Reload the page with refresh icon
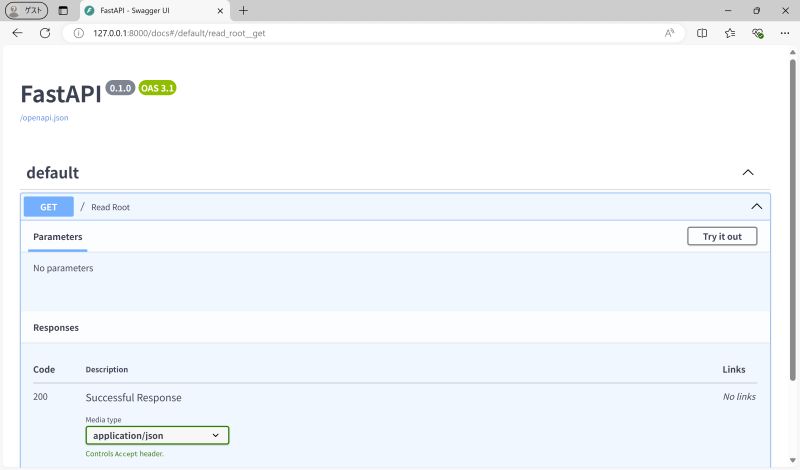Screen dimensions: 800x470 click(x=45, y=33)
